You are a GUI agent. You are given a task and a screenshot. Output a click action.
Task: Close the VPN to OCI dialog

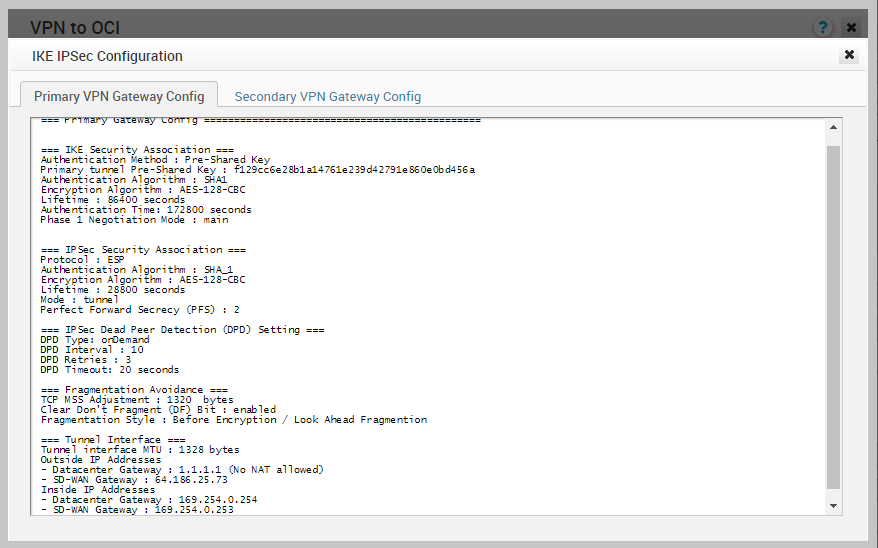coord(851,27)
